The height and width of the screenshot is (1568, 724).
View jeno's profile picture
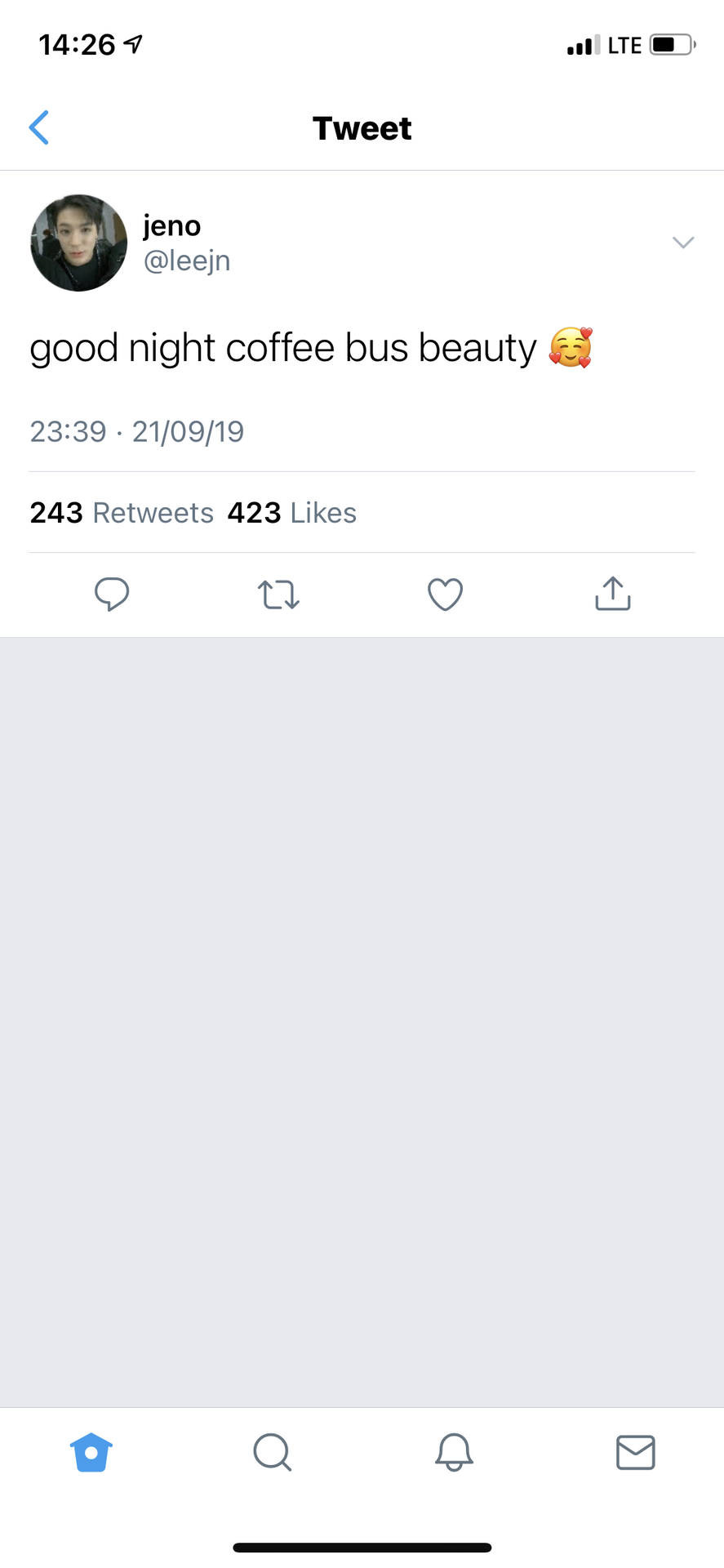click(79, 243)
